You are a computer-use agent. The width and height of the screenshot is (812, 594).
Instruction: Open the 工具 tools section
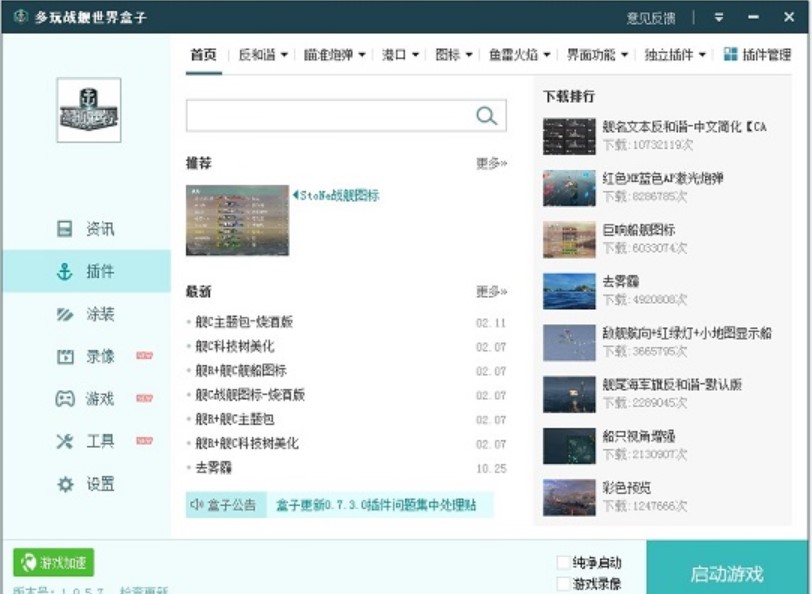[x=86, y=441]
